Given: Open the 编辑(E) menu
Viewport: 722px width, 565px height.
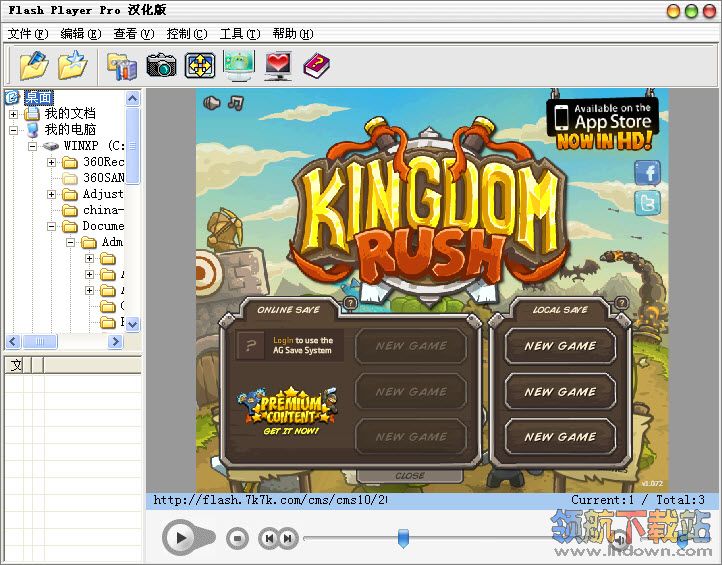Looking at the screenshot, I should pyautogui.click(x=81, y=34).
